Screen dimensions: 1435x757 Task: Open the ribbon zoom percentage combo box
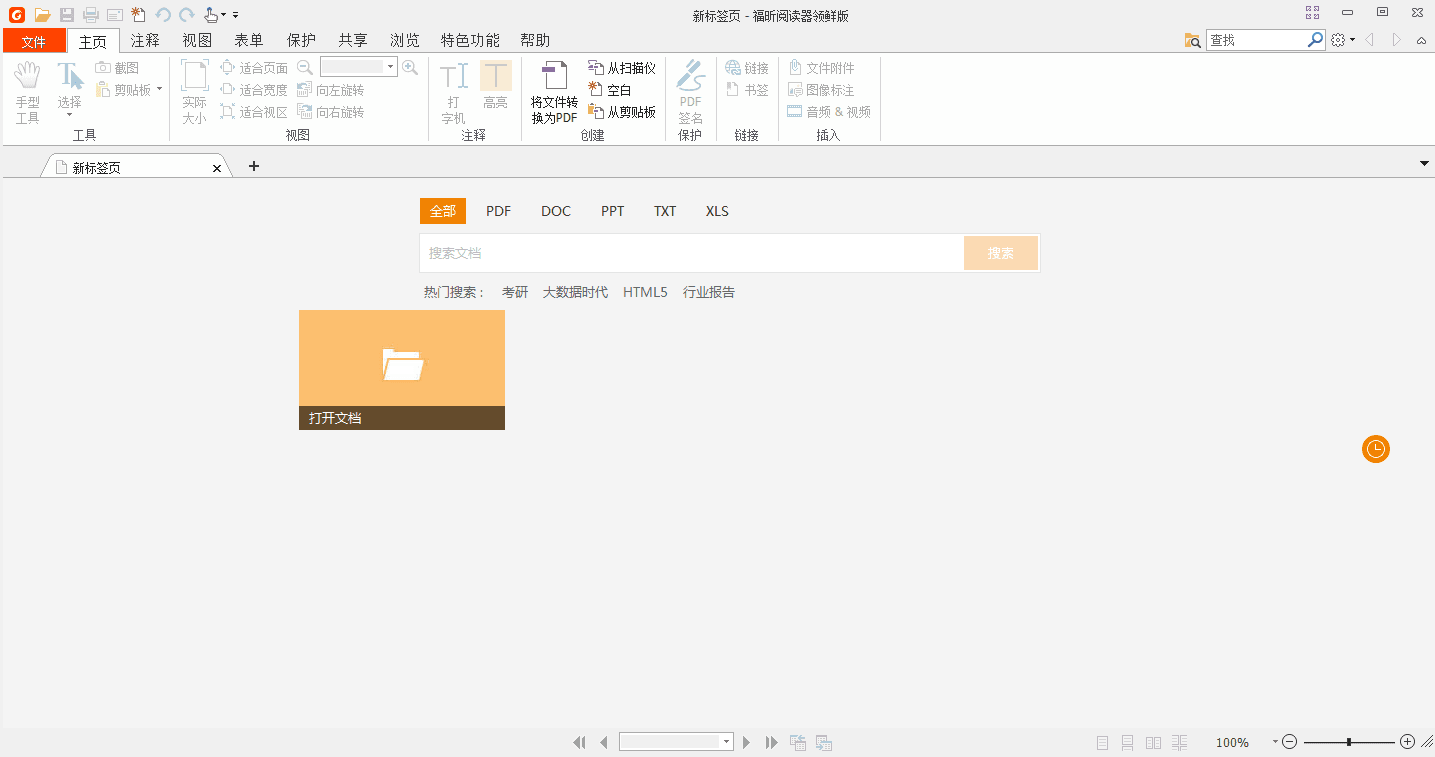(359, 67)
